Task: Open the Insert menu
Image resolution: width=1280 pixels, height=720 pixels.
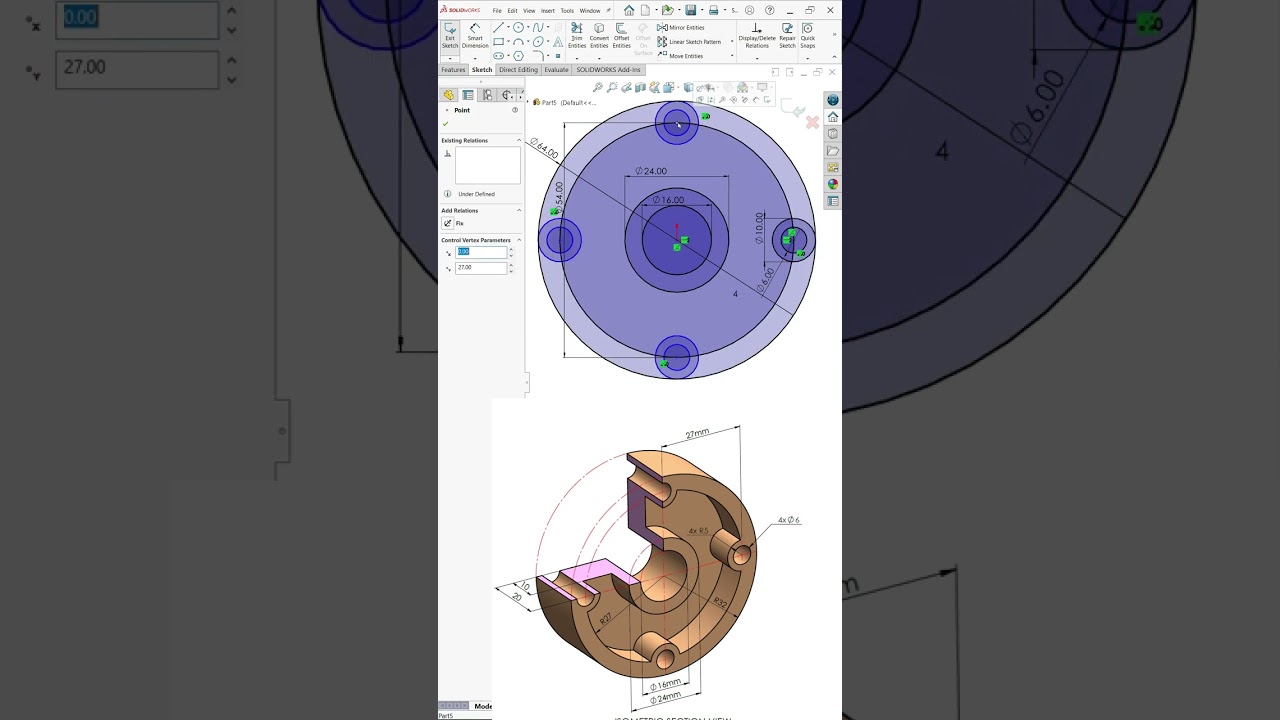Action: [548, 11]
